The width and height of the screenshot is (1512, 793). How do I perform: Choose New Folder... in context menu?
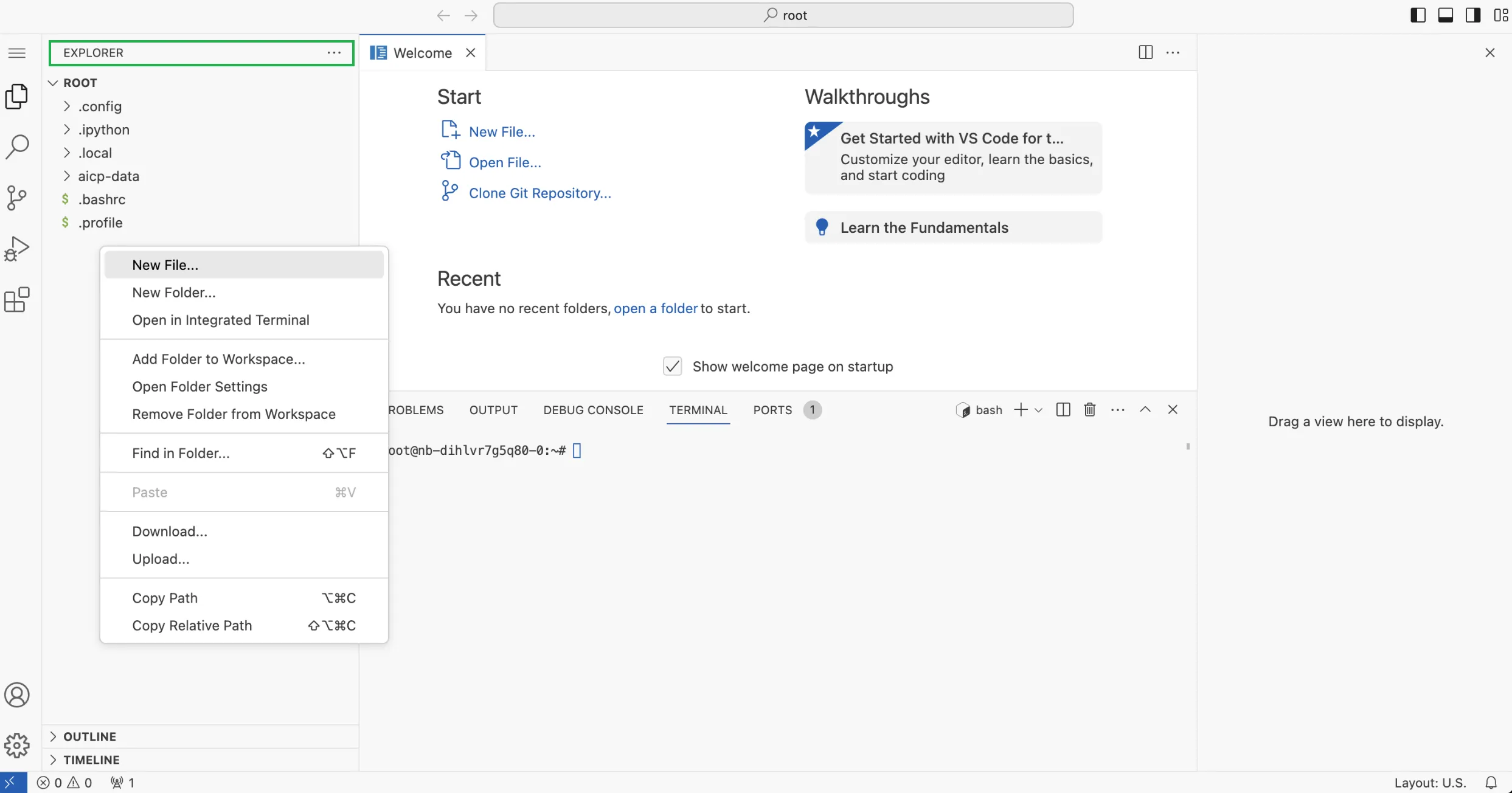pos(244,293)
